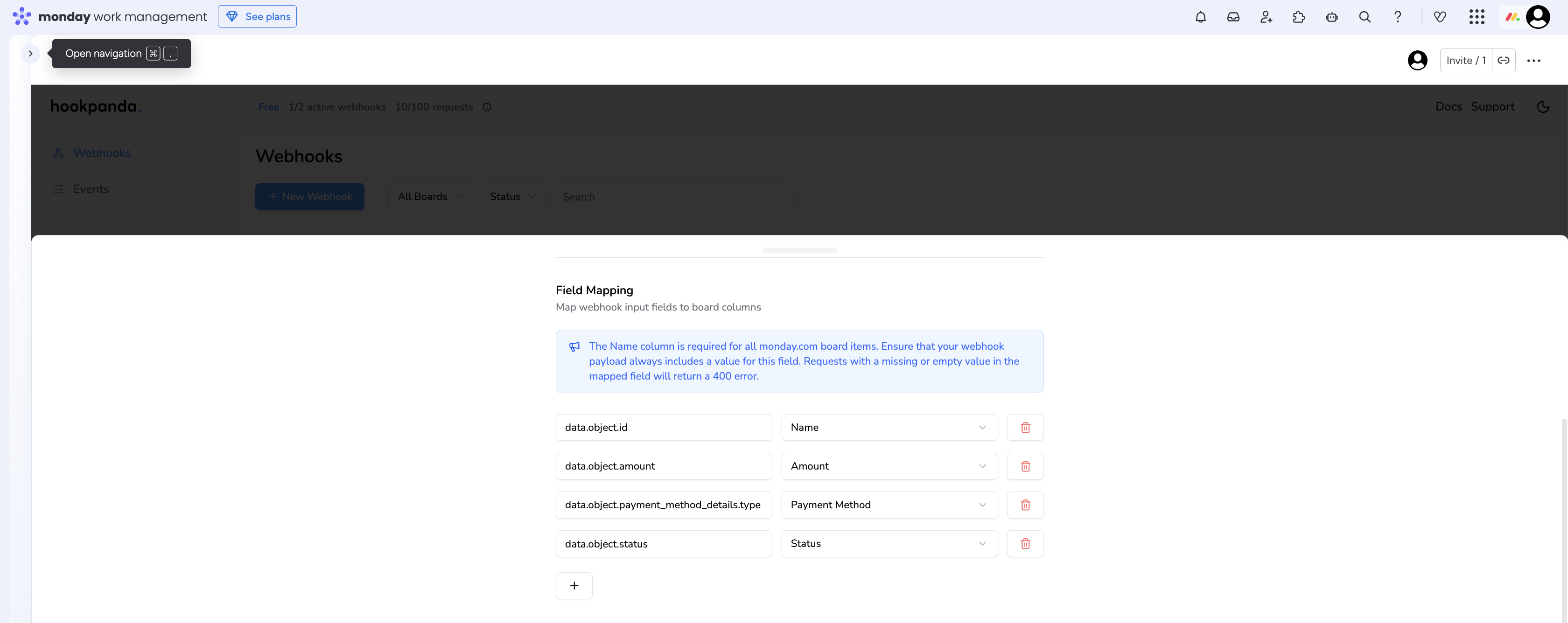Open the help question mark icon
The width and height of the screenshot is (1568, 623).
(x=1398, y=17)
